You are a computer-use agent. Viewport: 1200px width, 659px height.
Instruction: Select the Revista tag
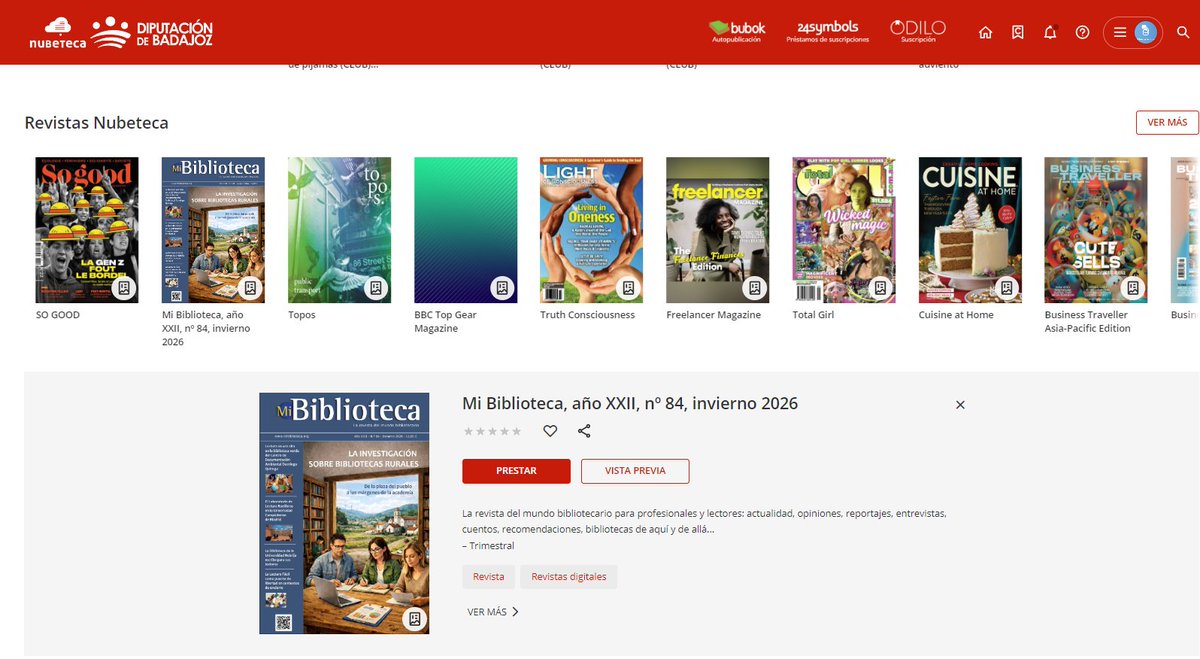489,577
